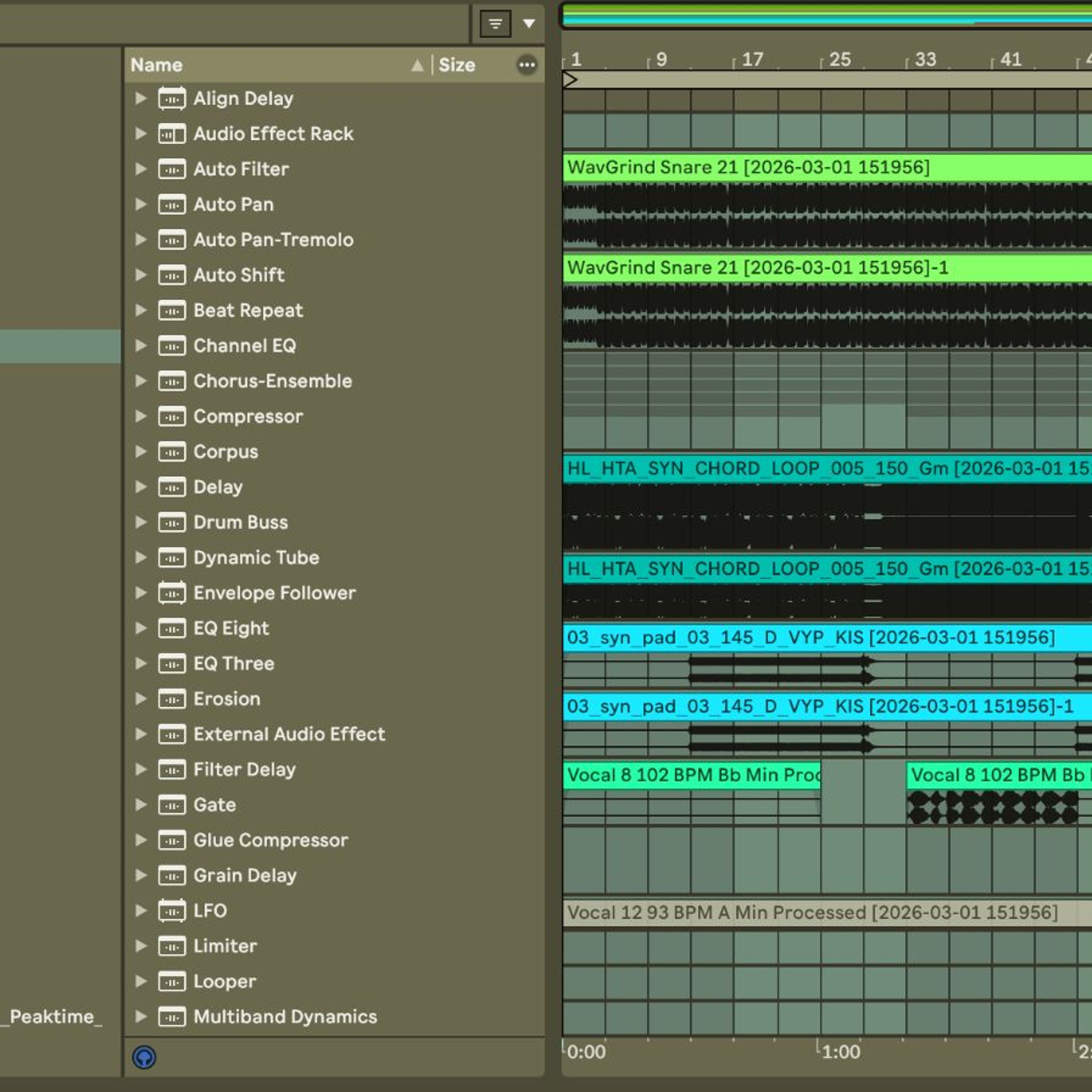
Task: Expand the Delay presets
Action: 141,487
